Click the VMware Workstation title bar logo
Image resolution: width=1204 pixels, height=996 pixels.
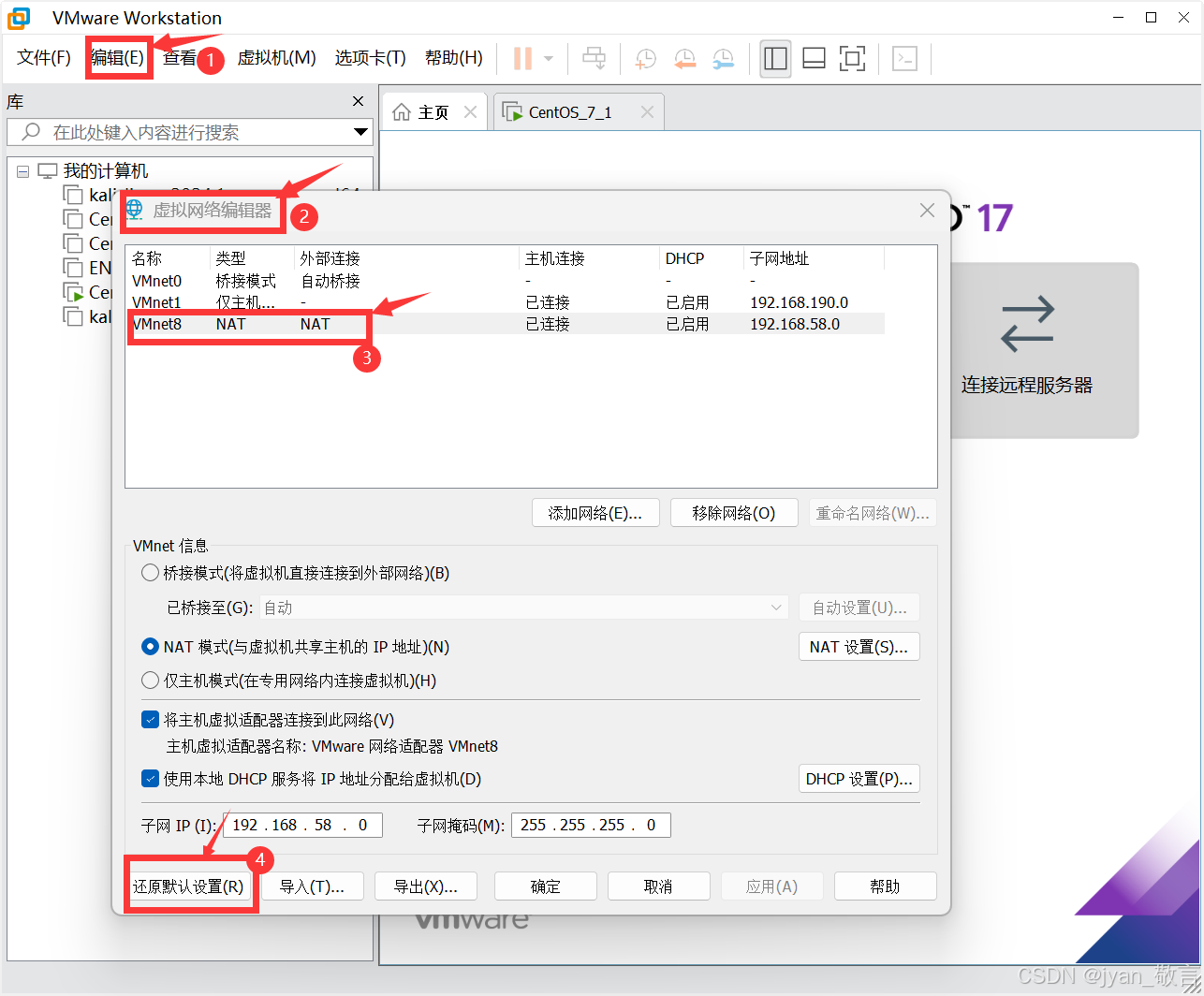pos(19,18)
